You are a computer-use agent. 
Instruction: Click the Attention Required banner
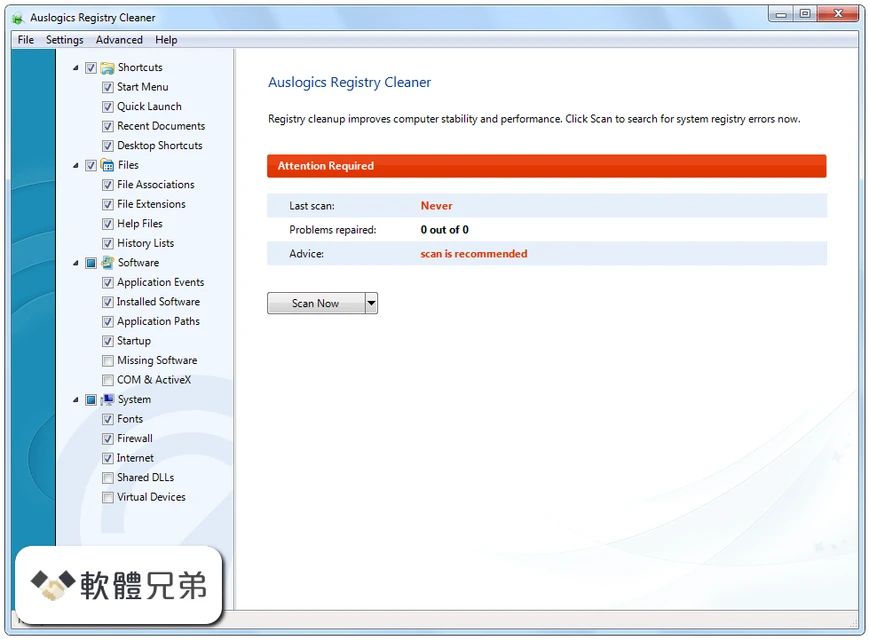(546, 166)
